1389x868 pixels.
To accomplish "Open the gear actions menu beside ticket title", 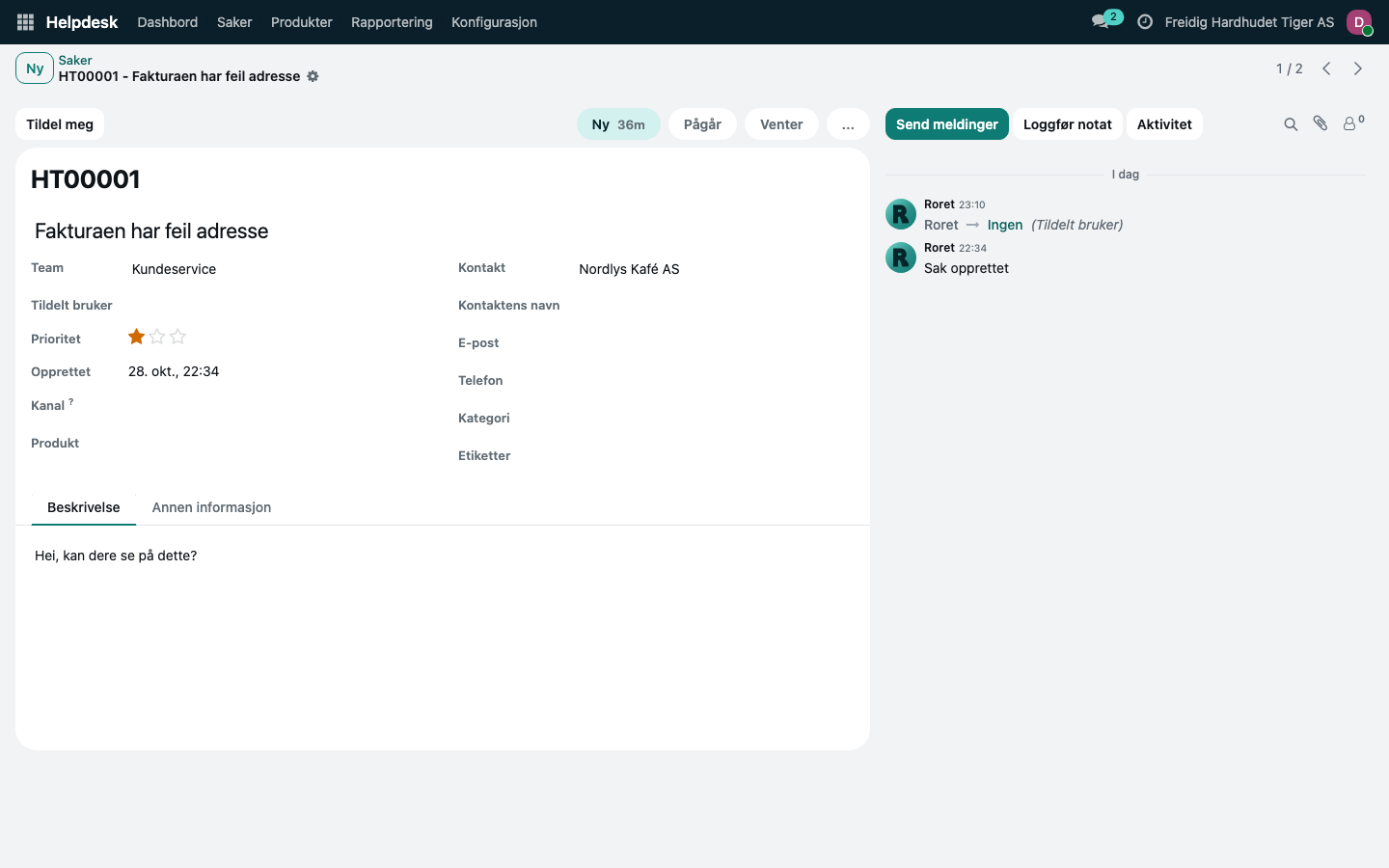I will [313, 76].
